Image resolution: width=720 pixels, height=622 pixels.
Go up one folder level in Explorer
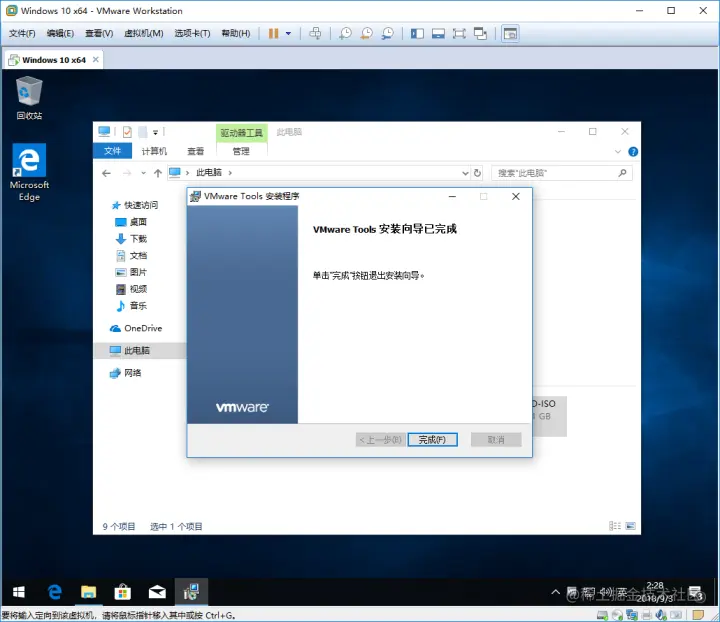(158, 173)
